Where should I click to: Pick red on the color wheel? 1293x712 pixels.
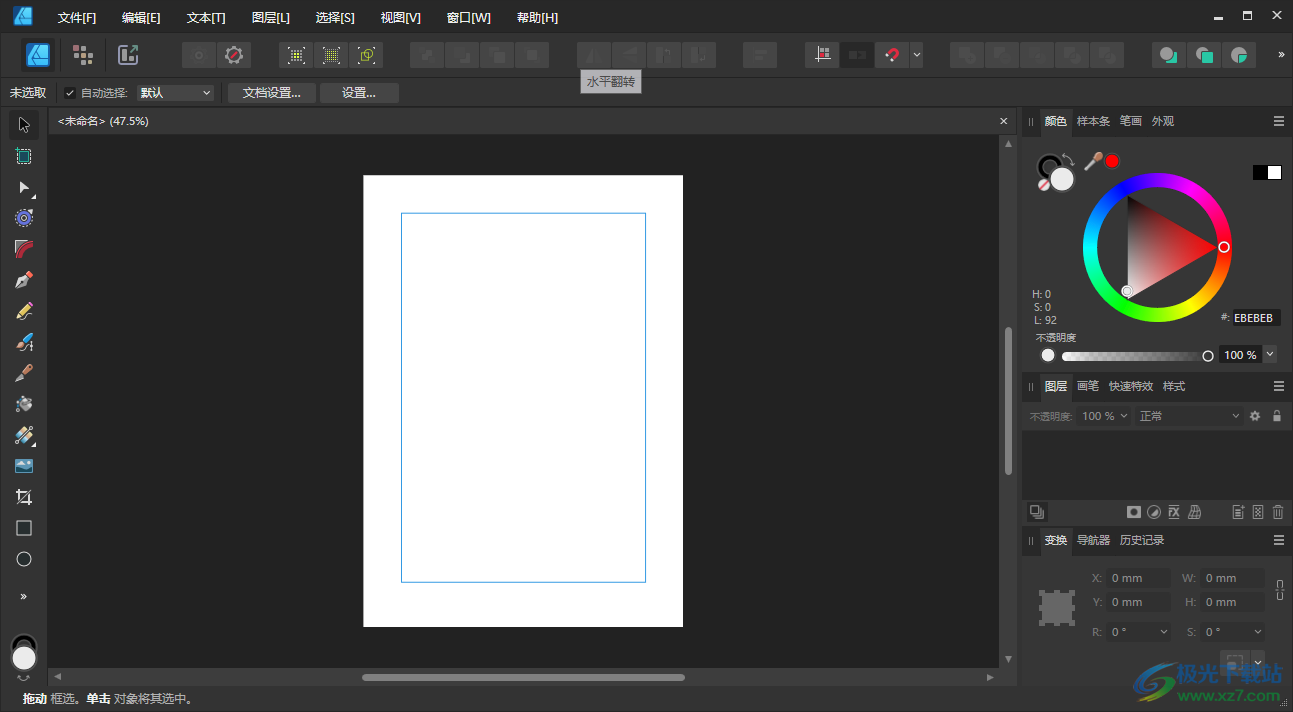tap(1224, 247)
